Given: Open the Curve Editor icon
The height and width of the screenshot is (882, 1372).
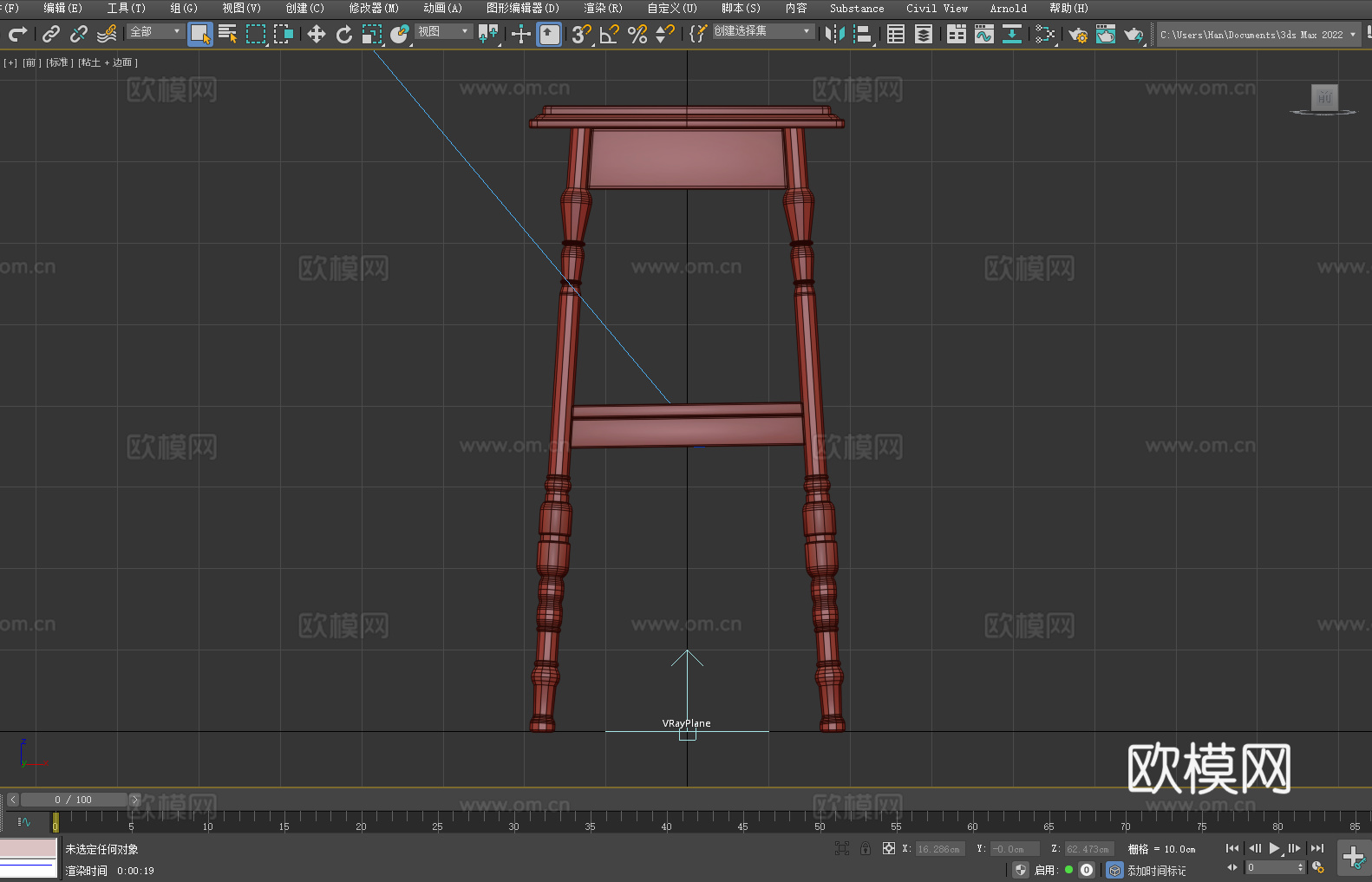Looking at the screenshot, I should click(x=984, y=34).
